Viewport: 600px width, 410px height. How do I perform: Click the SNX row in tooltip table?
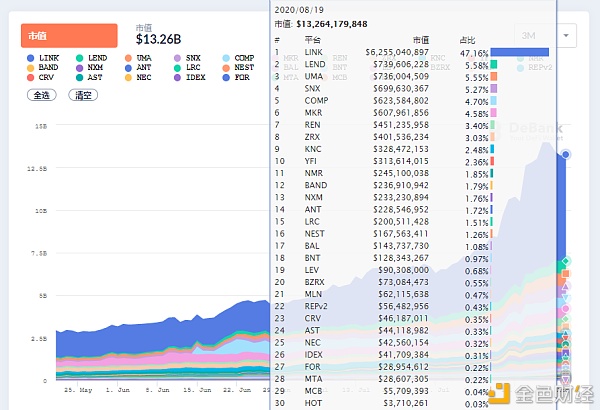click(x=386, y=88)
